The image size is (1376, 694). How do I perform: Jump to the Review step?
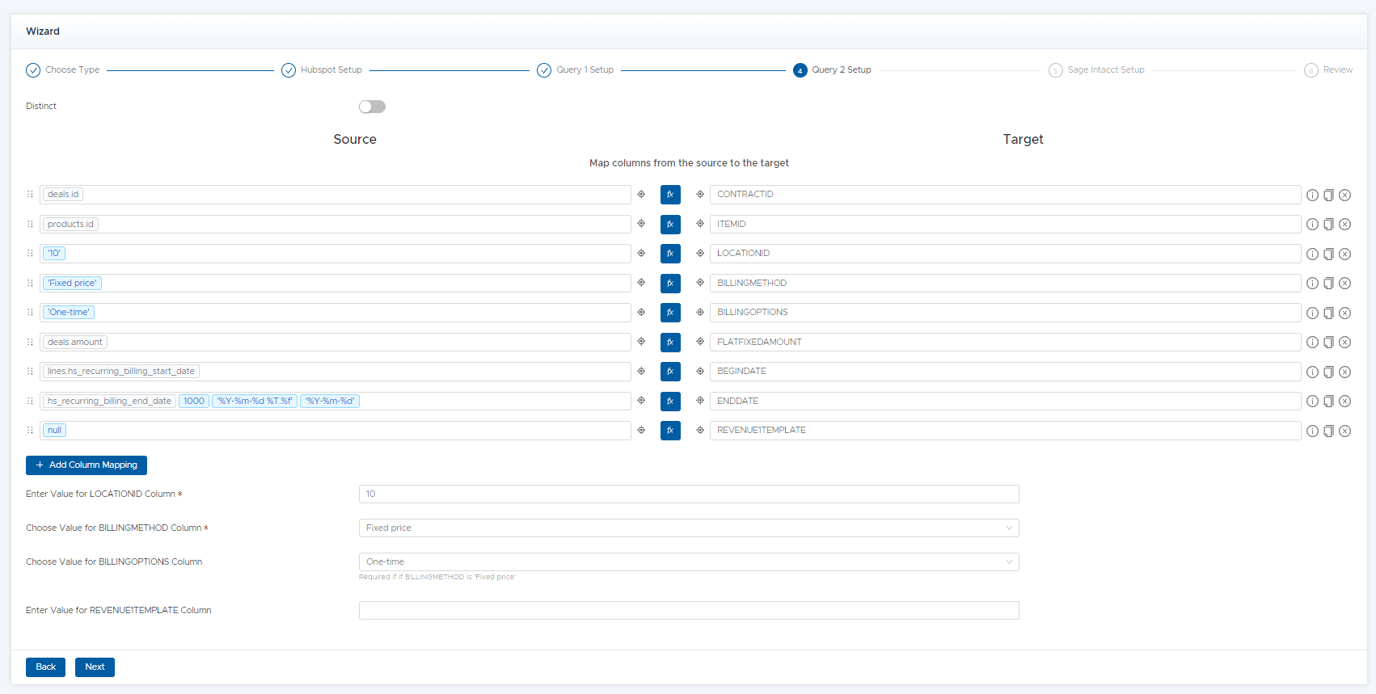point(1329,70)
